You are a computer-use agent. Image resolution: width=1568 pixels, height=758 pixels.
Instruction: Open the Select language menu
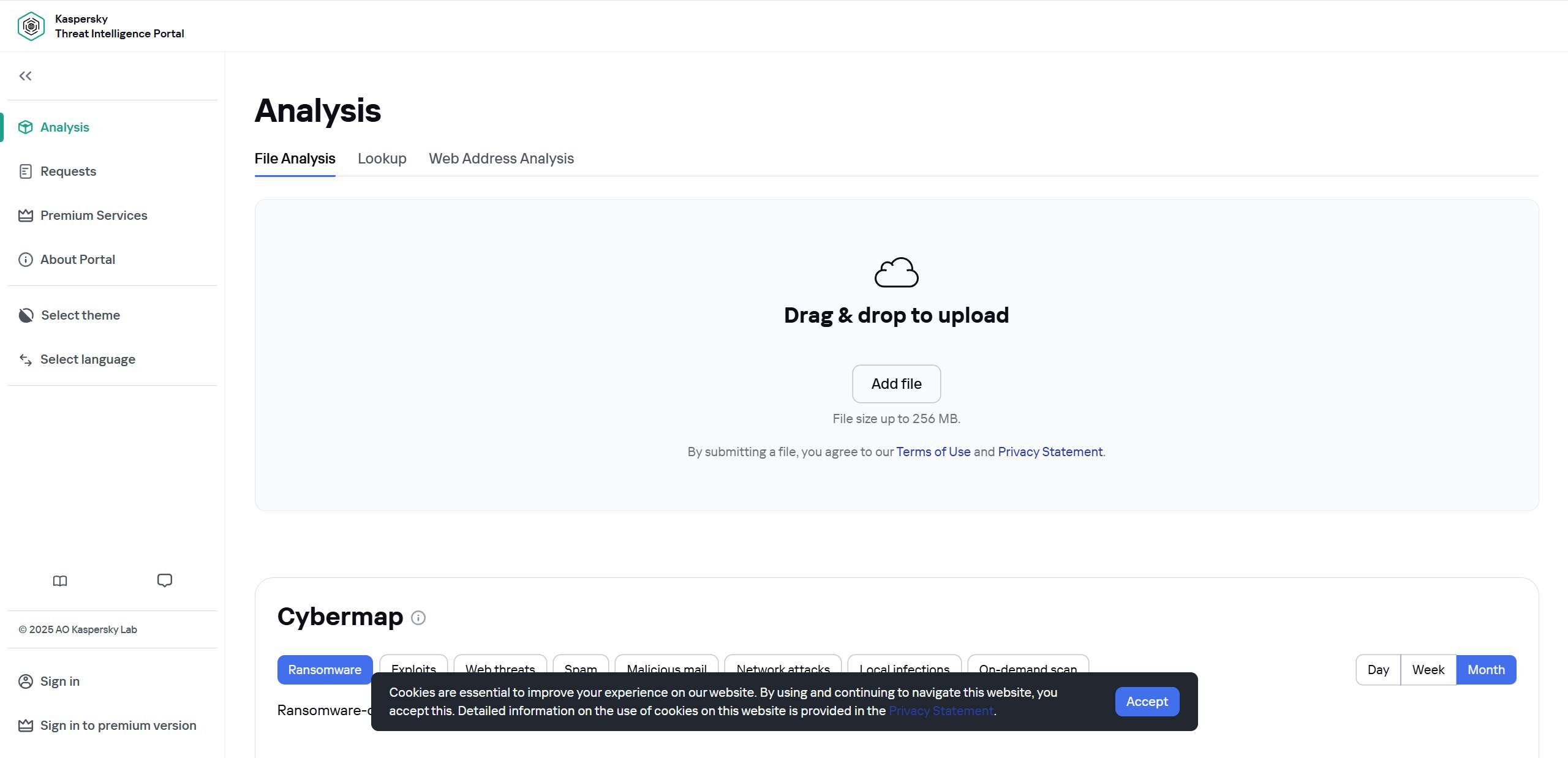click(x=88, y=359)
